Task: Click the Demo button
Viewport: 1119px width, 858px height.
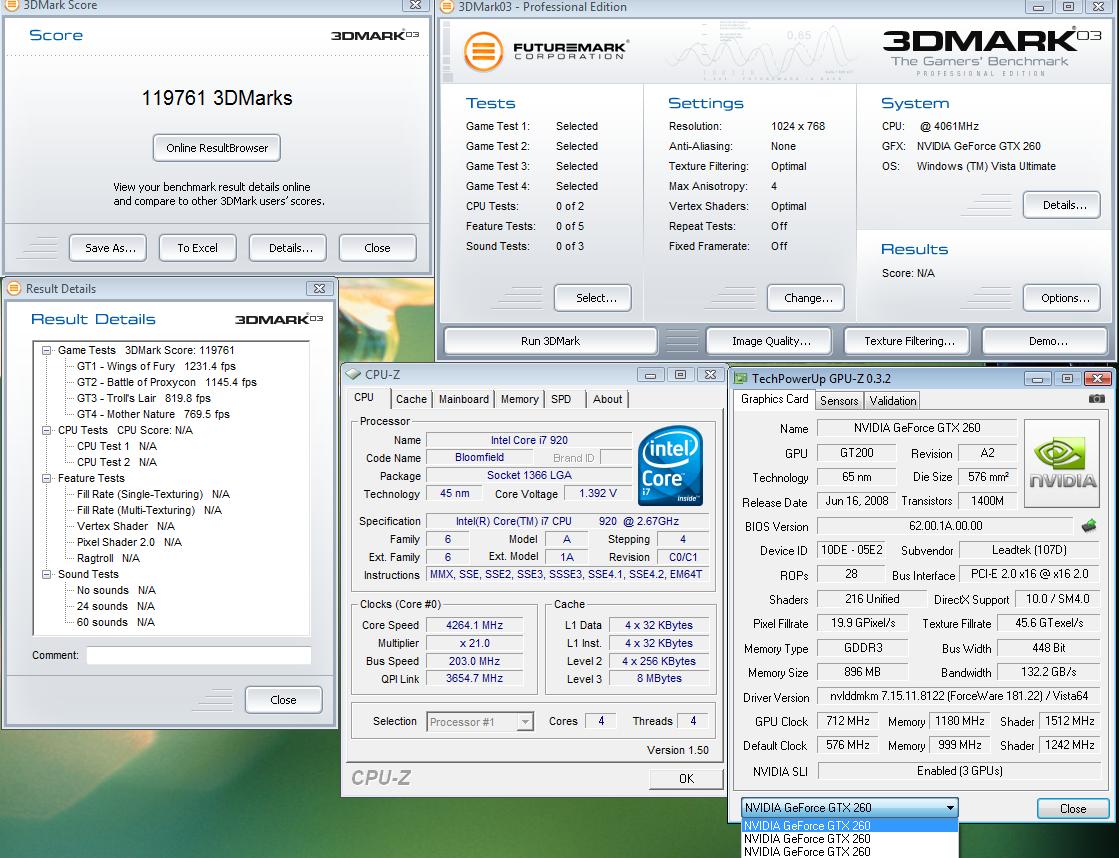Action: click(x=1045, y=340)
